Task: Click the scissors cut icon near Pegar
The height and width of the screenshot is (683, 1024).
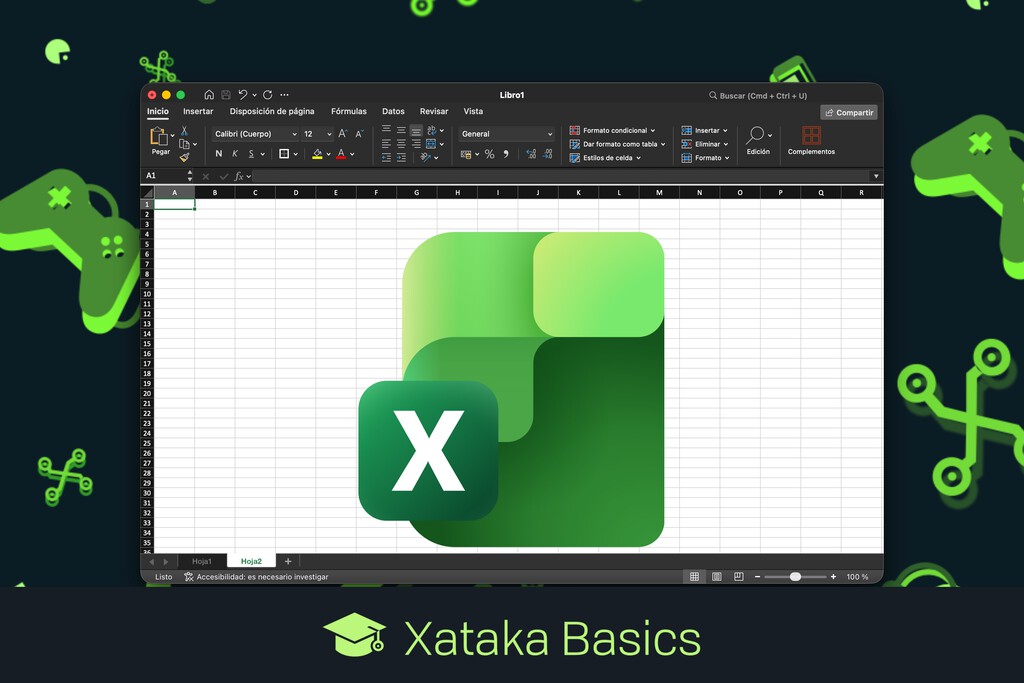Action: (x=184, y=131)
